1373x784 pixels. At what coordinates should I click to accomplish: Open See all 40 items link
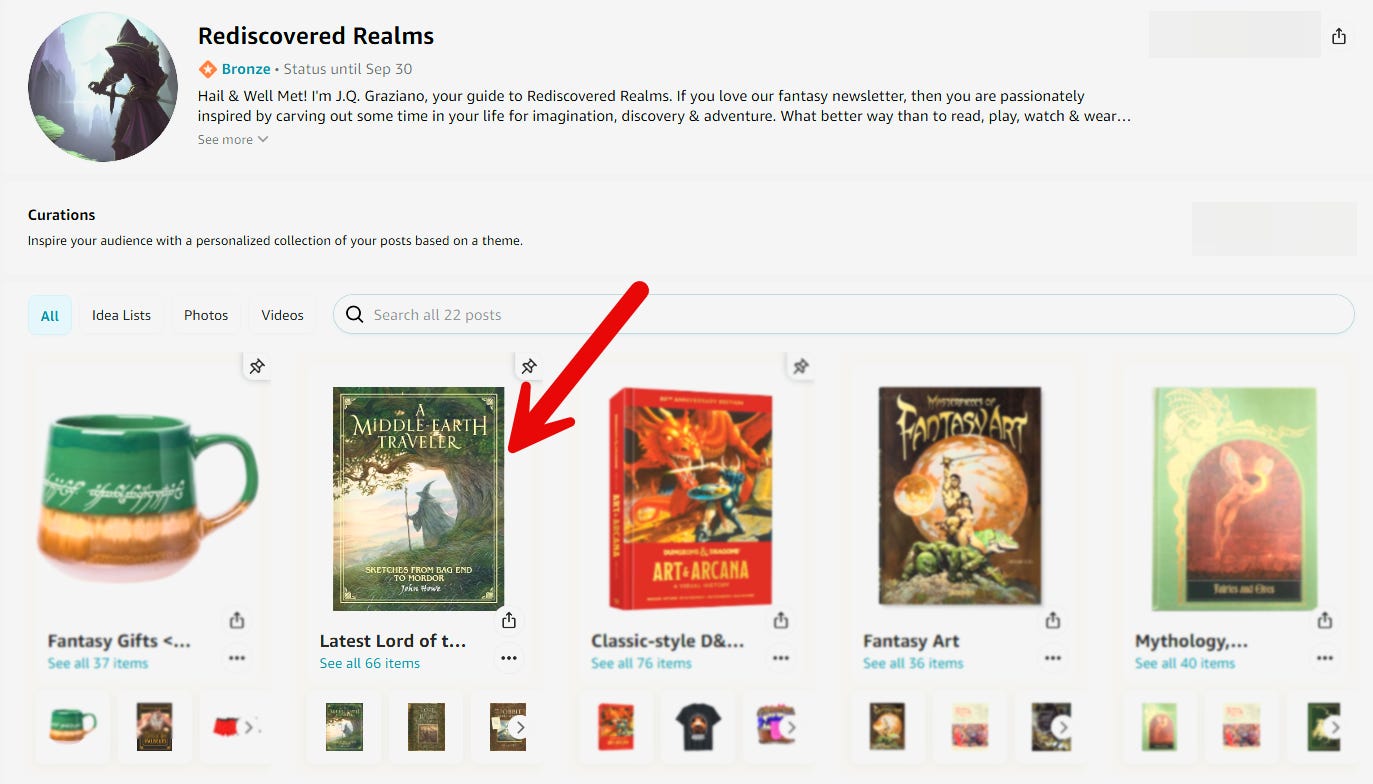coord(1185,663)
